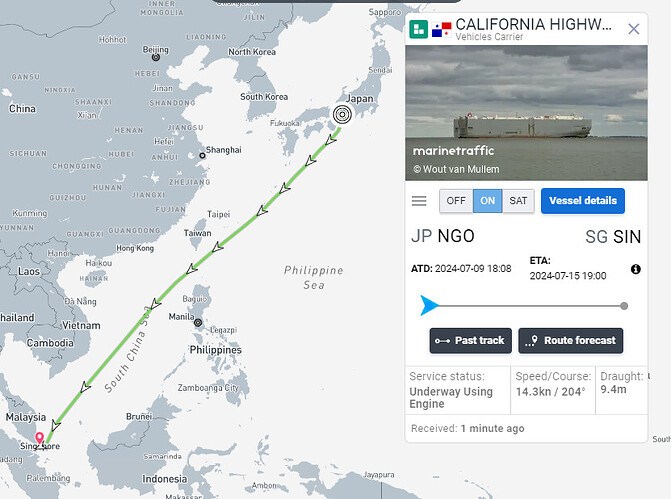The image size is (671, 499).
Task: Open Vessel details page
Action: (583, 201)
